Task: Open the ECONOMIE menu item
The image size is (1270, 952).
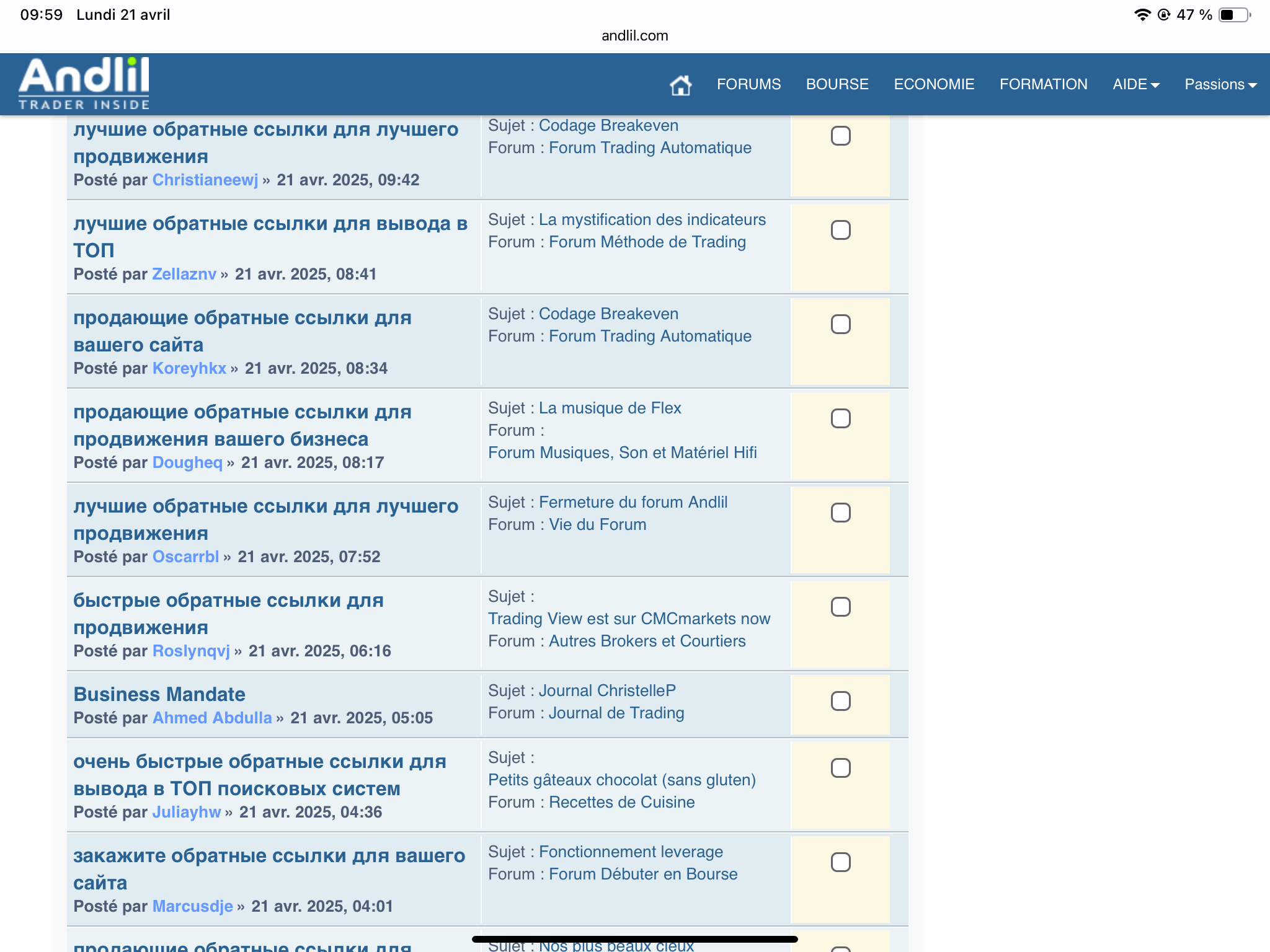Action: click(x=933, y=84)
